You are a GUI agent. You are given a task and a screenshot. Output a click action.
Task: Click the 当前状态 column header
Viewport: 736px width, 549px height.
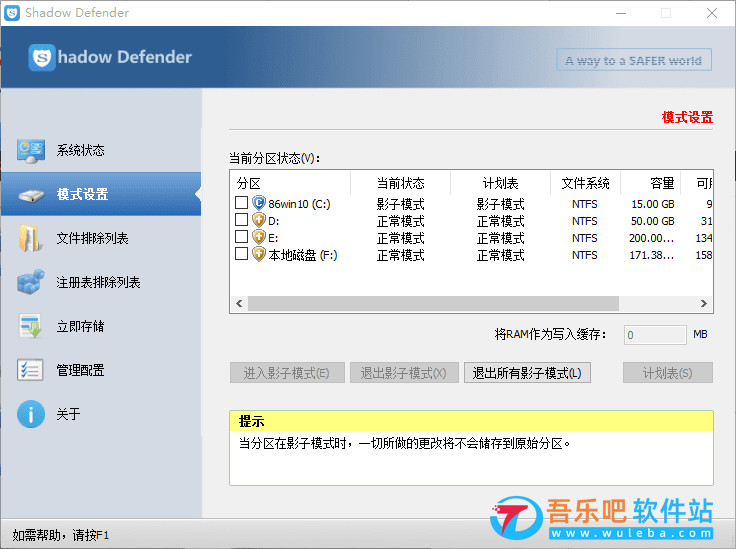(400, 183)
